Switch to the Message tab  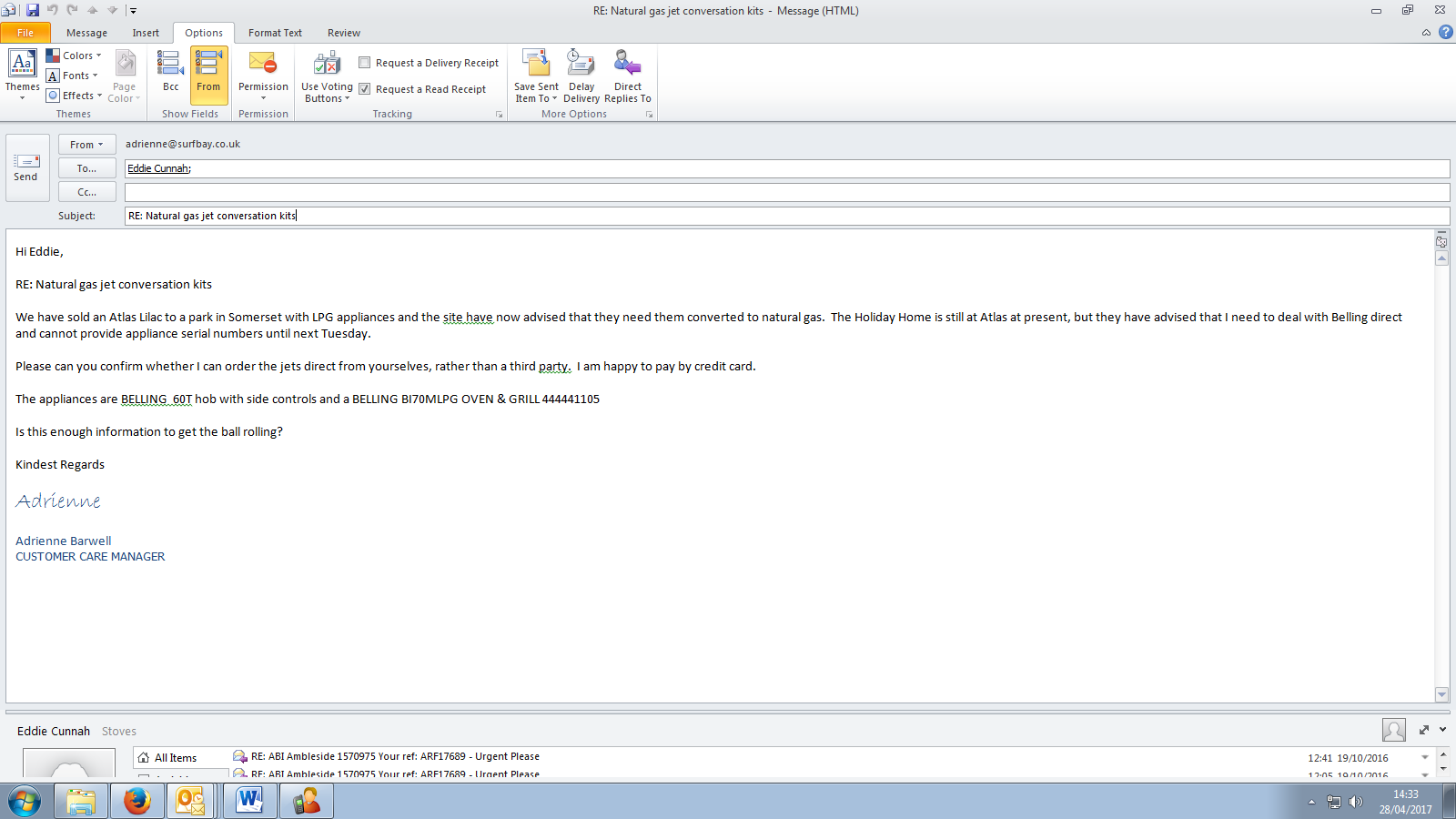coord(86,33)
